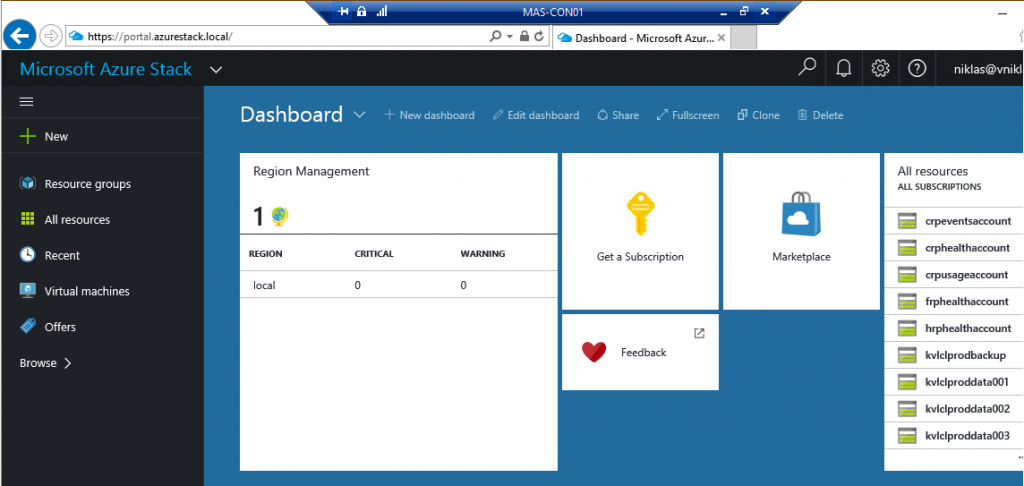Open the Marketplace tile
Image resolution: width=1024 pixels, height=486 pixels.
(x=801, y=231)
